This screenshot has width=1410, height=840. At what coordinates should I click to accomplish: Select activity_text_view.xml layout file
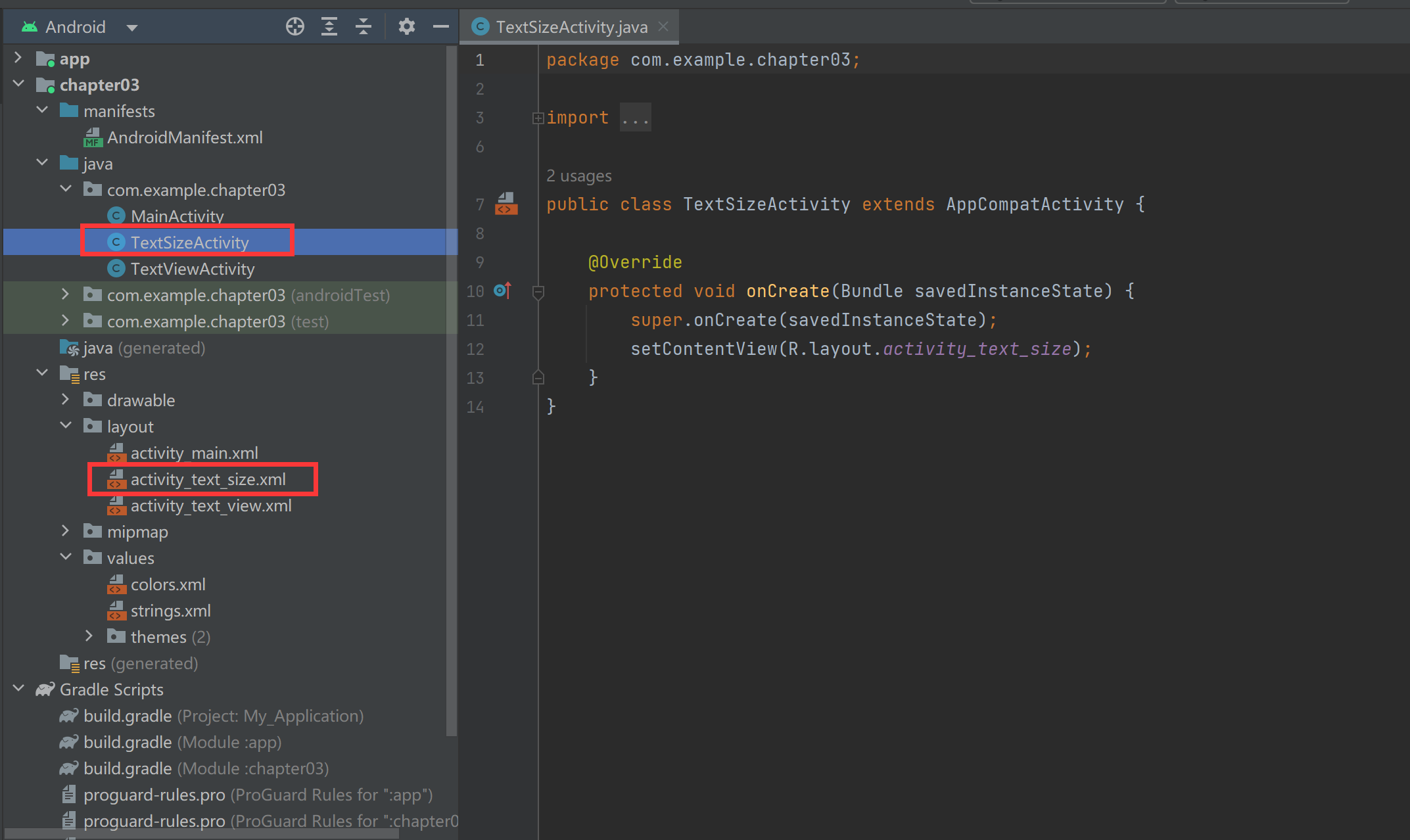[x=211, y=505]
